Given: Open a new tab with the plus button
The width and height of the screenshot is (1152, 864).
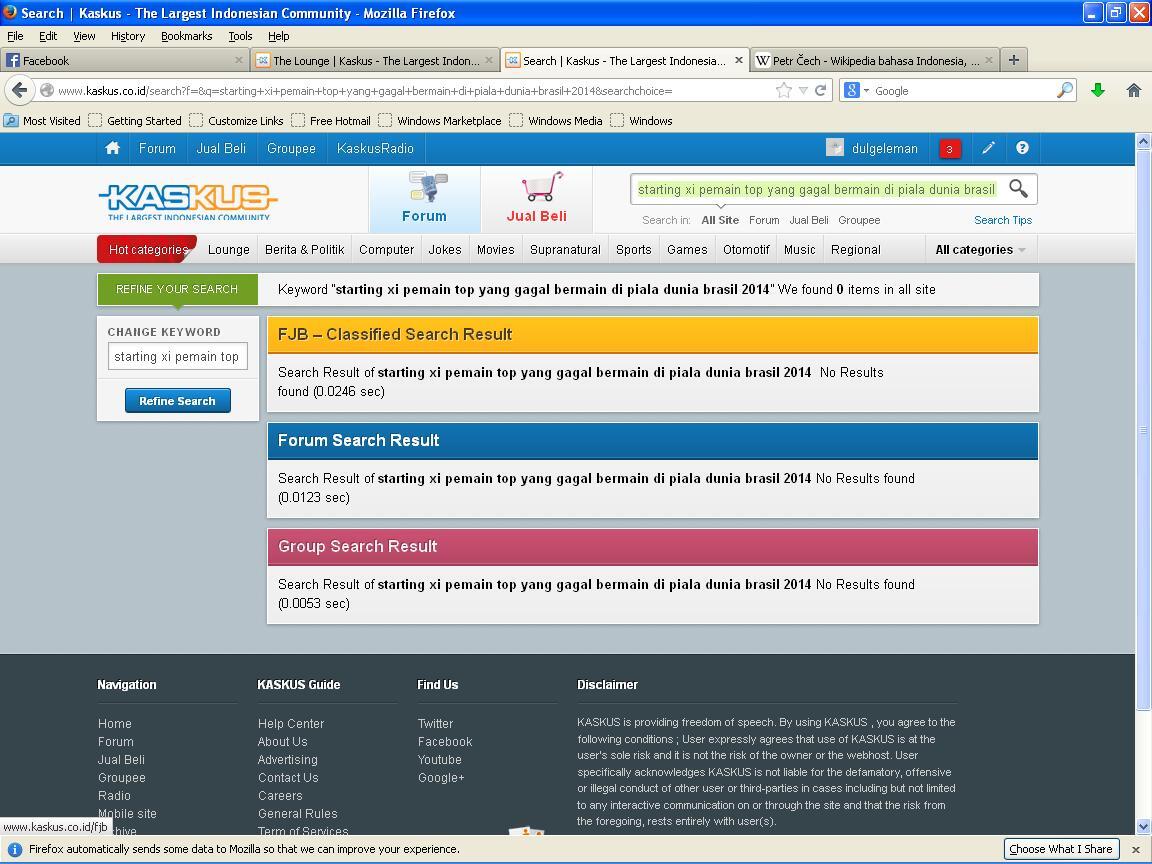Looking at the screenshot, I should coord(1014,60).
